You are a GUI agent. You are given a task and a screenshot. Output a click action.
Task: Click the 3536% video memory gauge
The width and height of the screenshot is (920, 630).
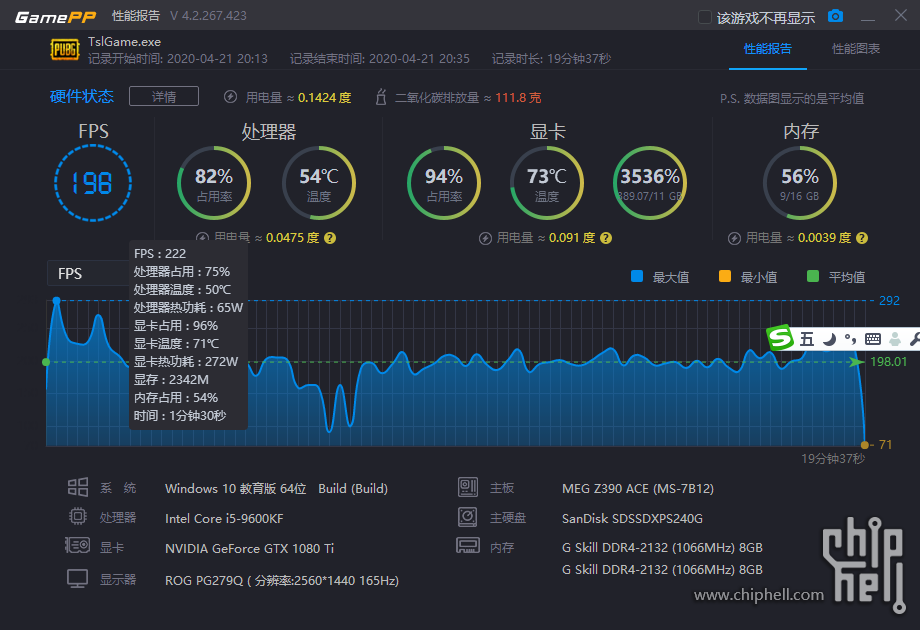(650, 183)
